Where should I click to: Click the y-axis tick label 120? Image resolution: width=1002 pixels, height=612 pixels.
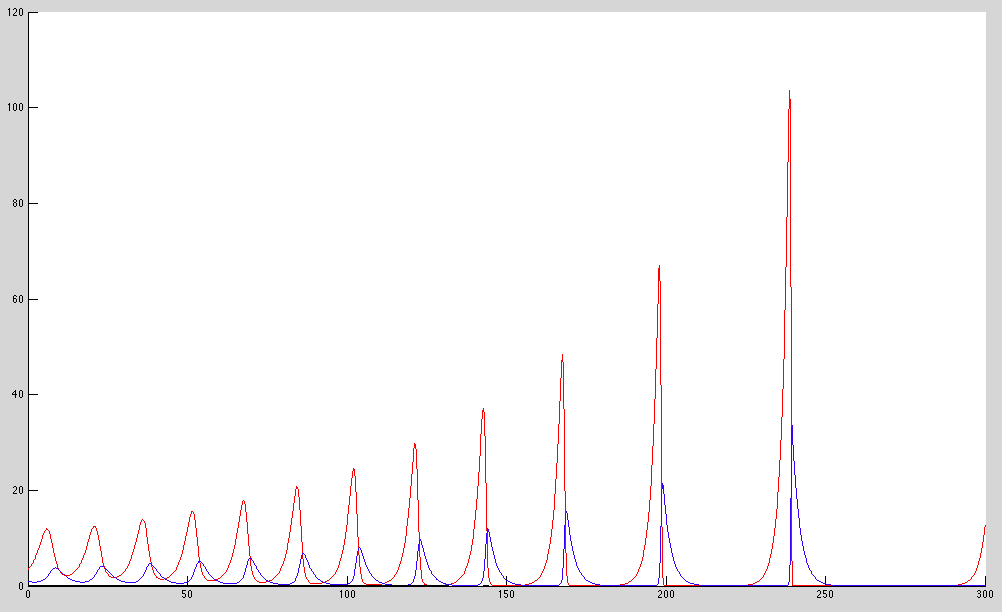coord(15,13)
